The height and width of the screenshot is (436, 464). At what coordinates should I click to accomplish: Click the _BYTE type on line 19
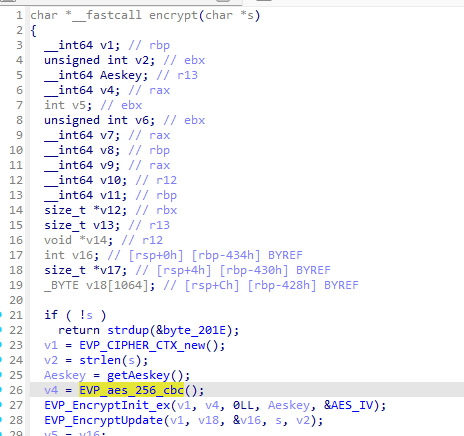coord(61,285)
